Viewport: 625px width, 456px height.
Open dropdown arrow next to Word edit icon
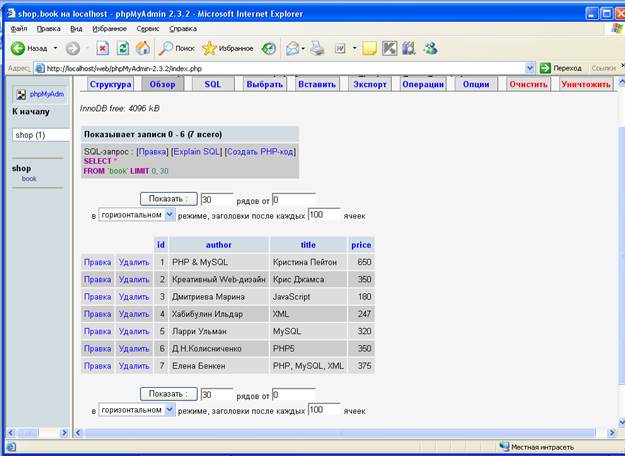[x=354, y=48]
